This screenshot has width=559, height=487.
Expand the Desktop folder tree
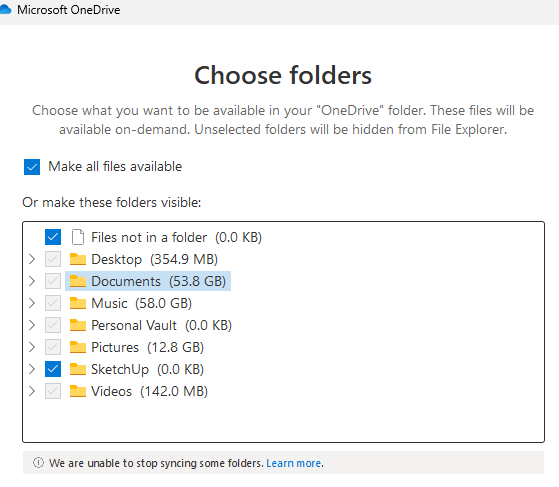pyautogui.click(x=32, y=259)
